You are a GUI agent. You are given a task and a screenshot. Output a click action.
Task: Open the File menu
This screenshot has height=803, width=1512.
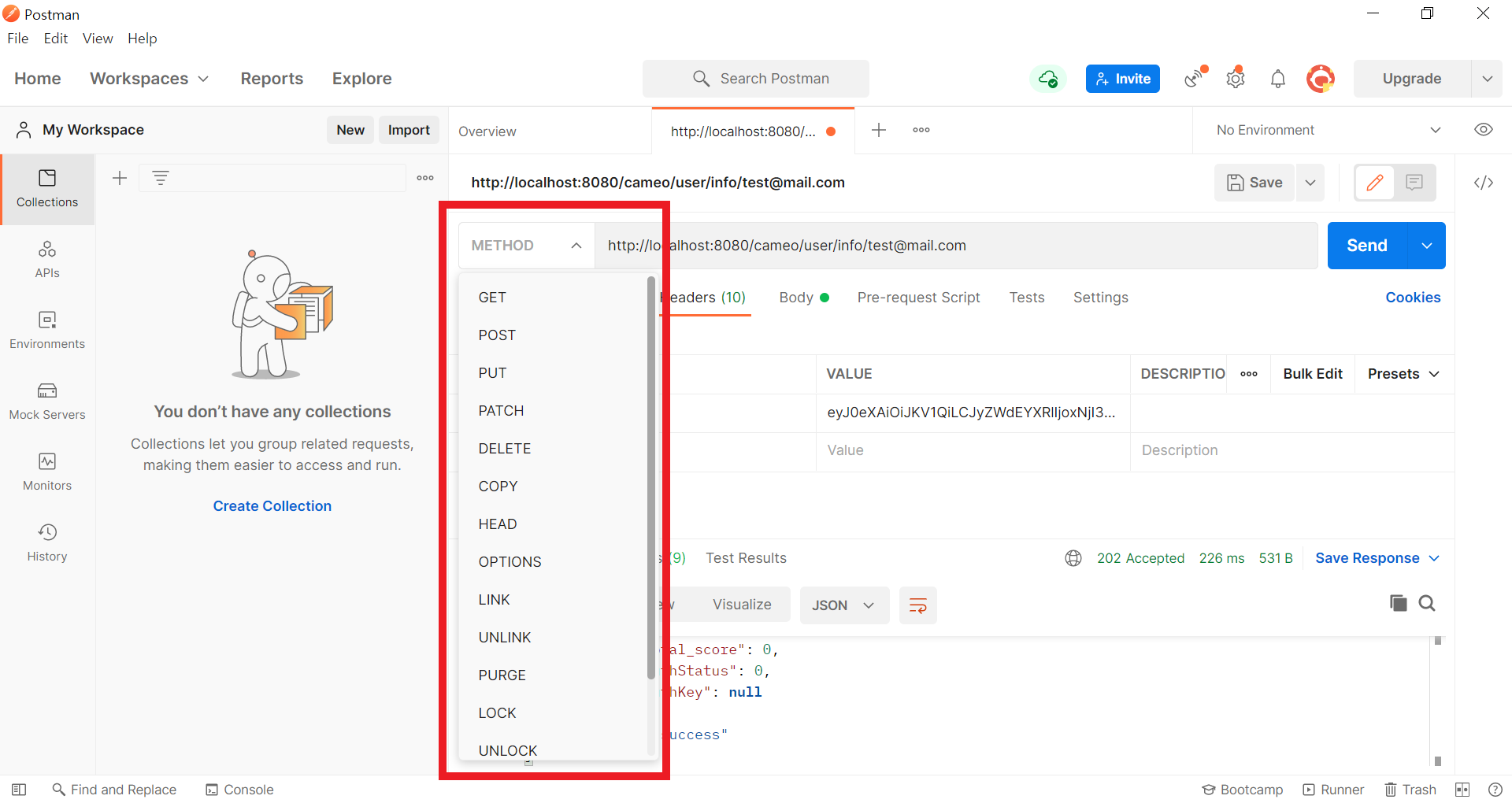[17, 39]
